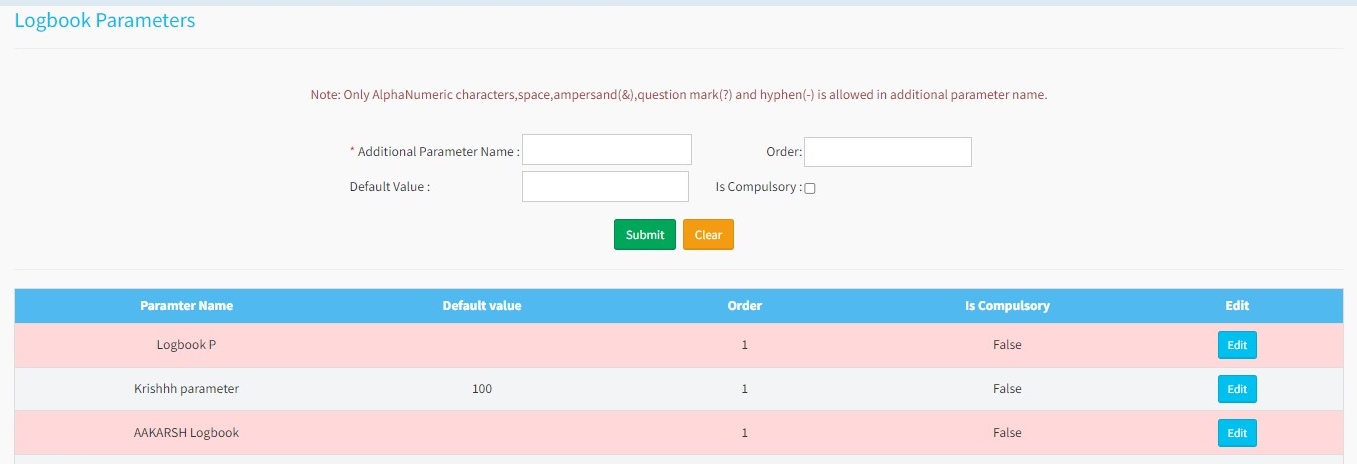
Task: Toggle the Is Compulsory checkbox
Action: pyautogui.click(x=810, y=188)
